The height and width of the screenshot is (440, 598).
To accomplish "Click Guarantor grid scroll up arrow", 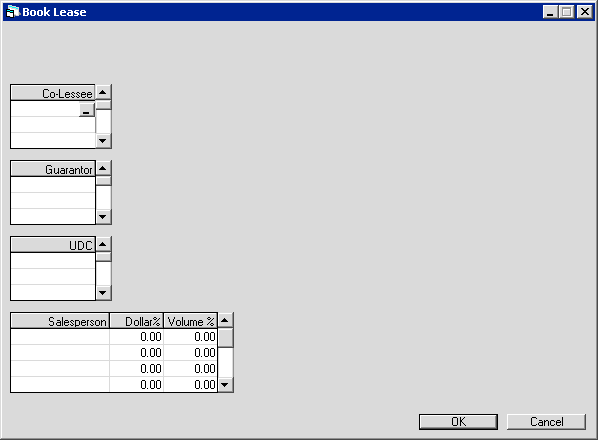I will pos(103,168).
